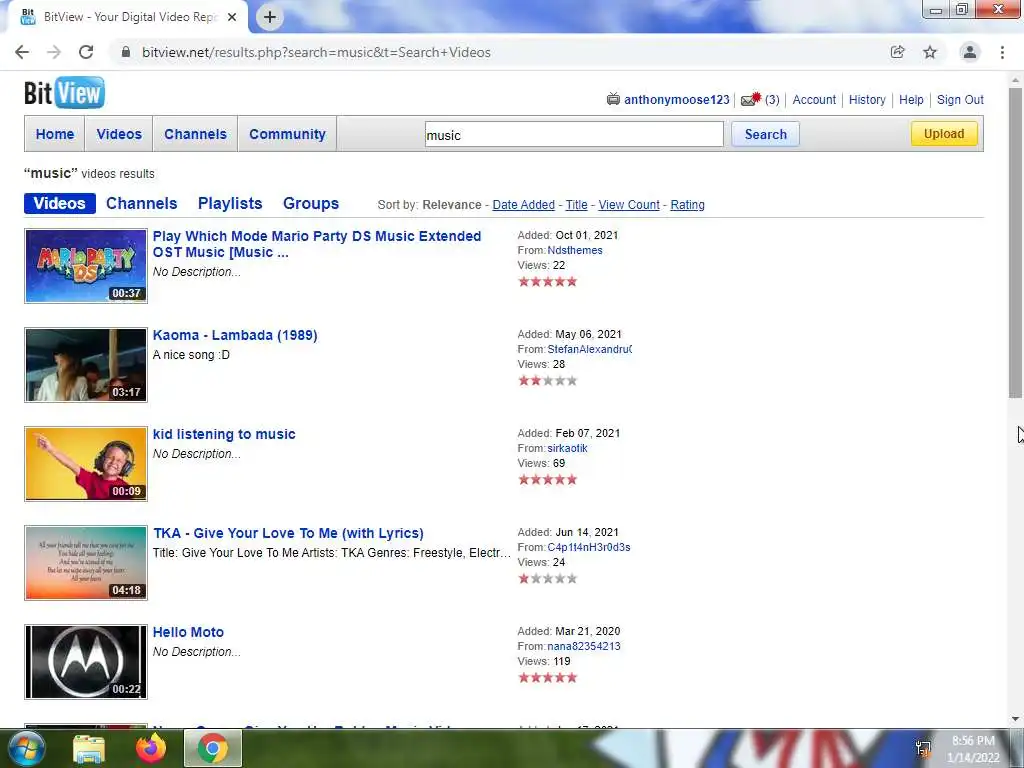Switch to Groups results tab
The image size is (1024, 768).
(x=311, y=203)
